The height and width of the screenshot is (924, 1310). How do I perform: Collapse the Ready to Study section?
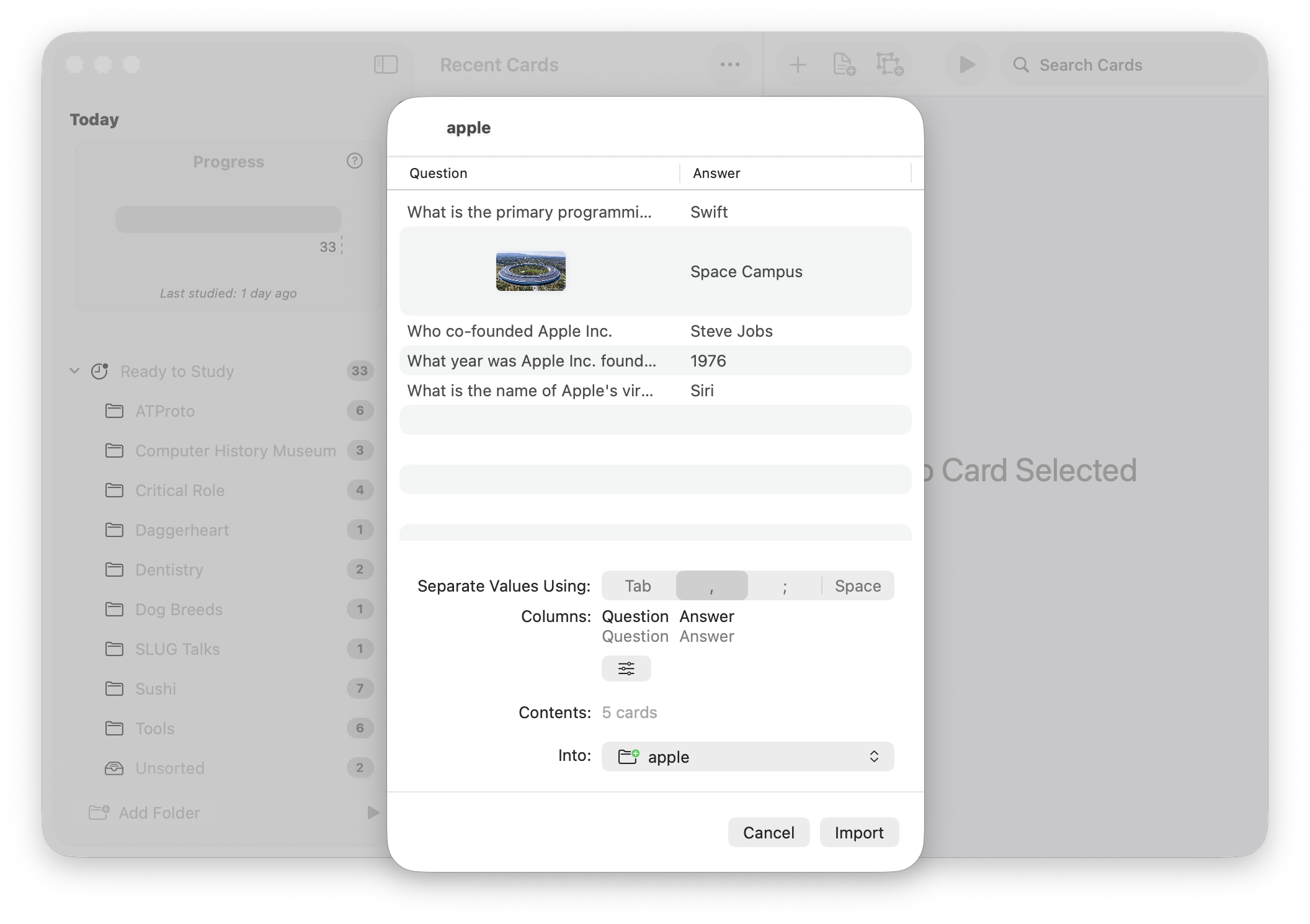(x=74, y=371)
